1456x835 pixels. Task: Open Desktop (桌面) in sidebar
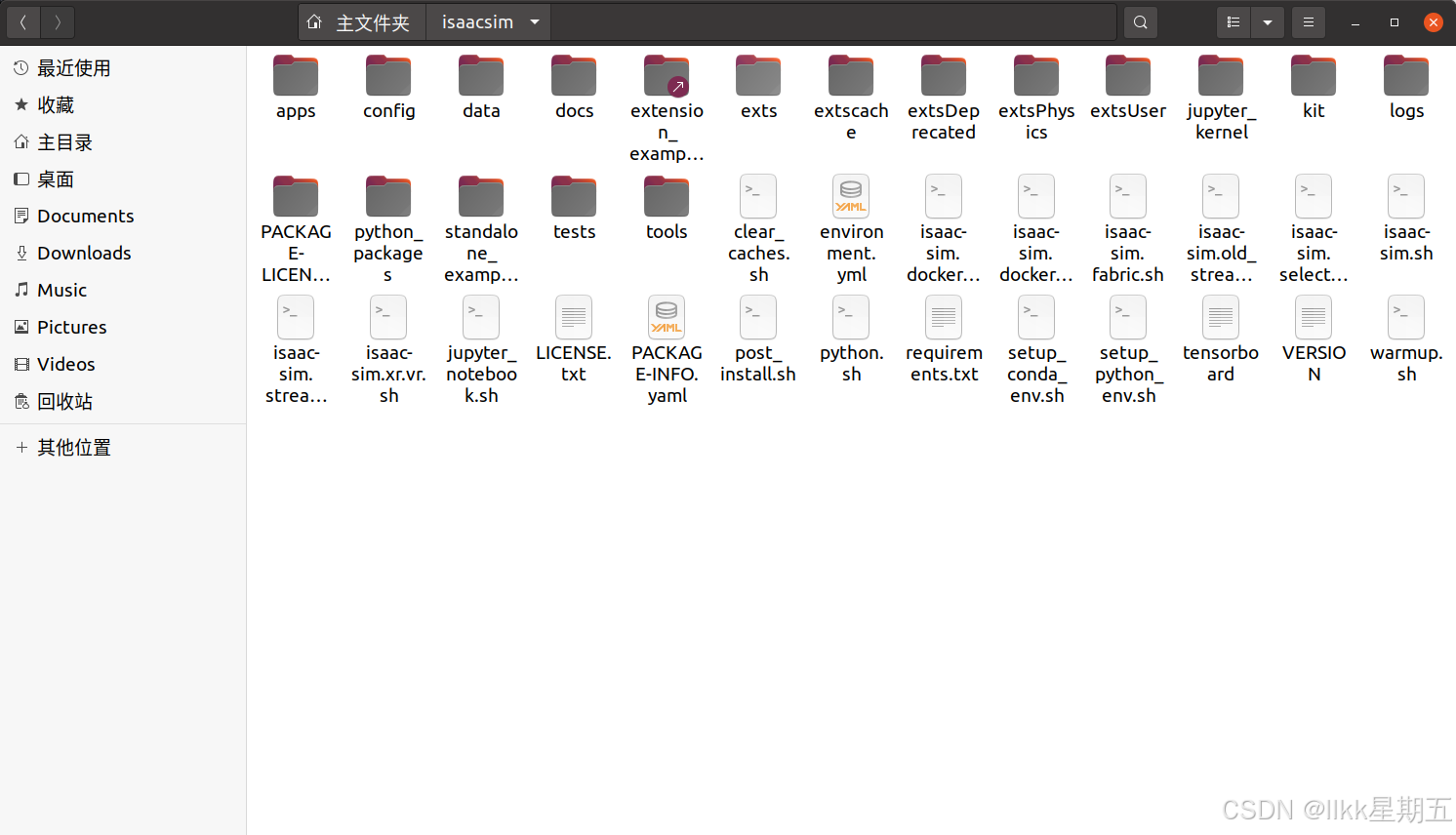point(123,179)
